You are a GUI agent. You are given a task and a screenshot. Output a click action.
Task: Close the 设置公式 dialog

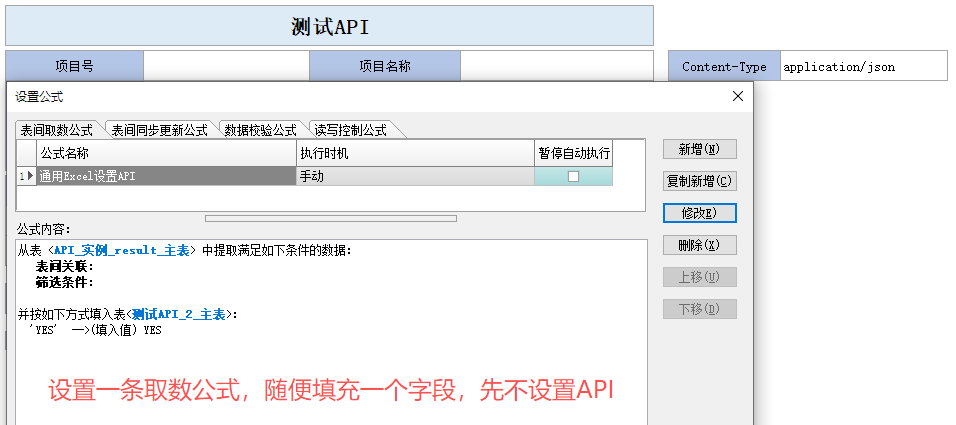738,96
